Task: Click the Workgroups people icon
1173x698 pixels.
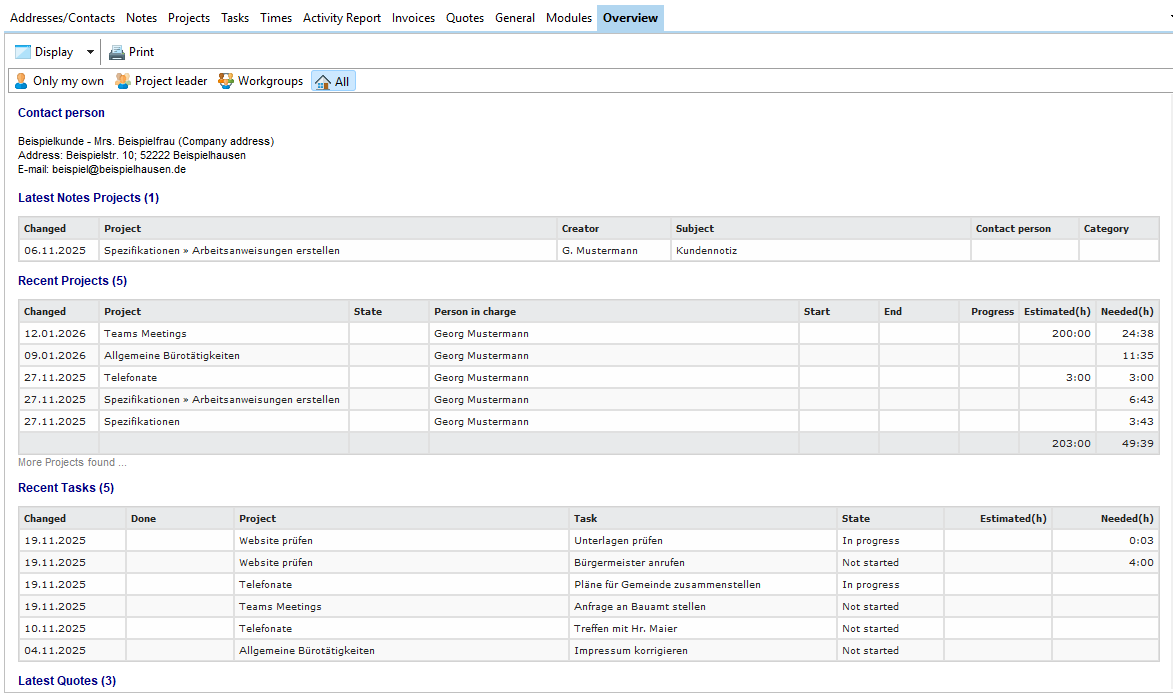Action: coord(226,81)
